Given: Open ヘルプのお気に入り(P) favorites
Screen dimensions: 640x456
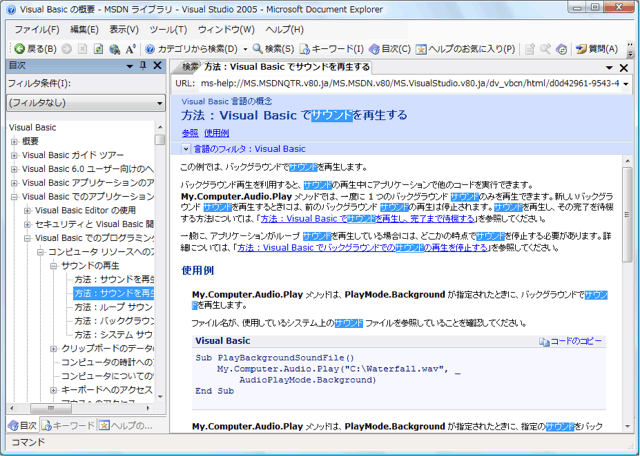Looking at the screenshot, I should 465,49.
